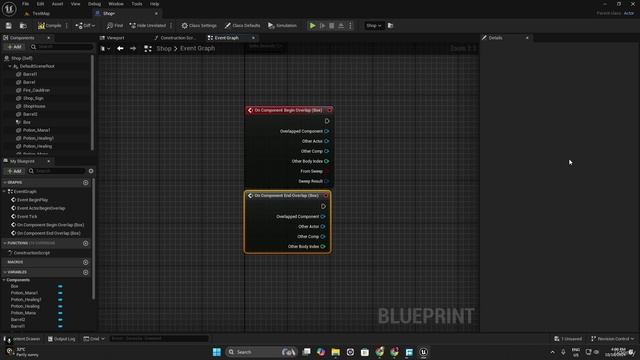
Task: Select the Potion_Mana1 component
Action: (x=36, y=130)
